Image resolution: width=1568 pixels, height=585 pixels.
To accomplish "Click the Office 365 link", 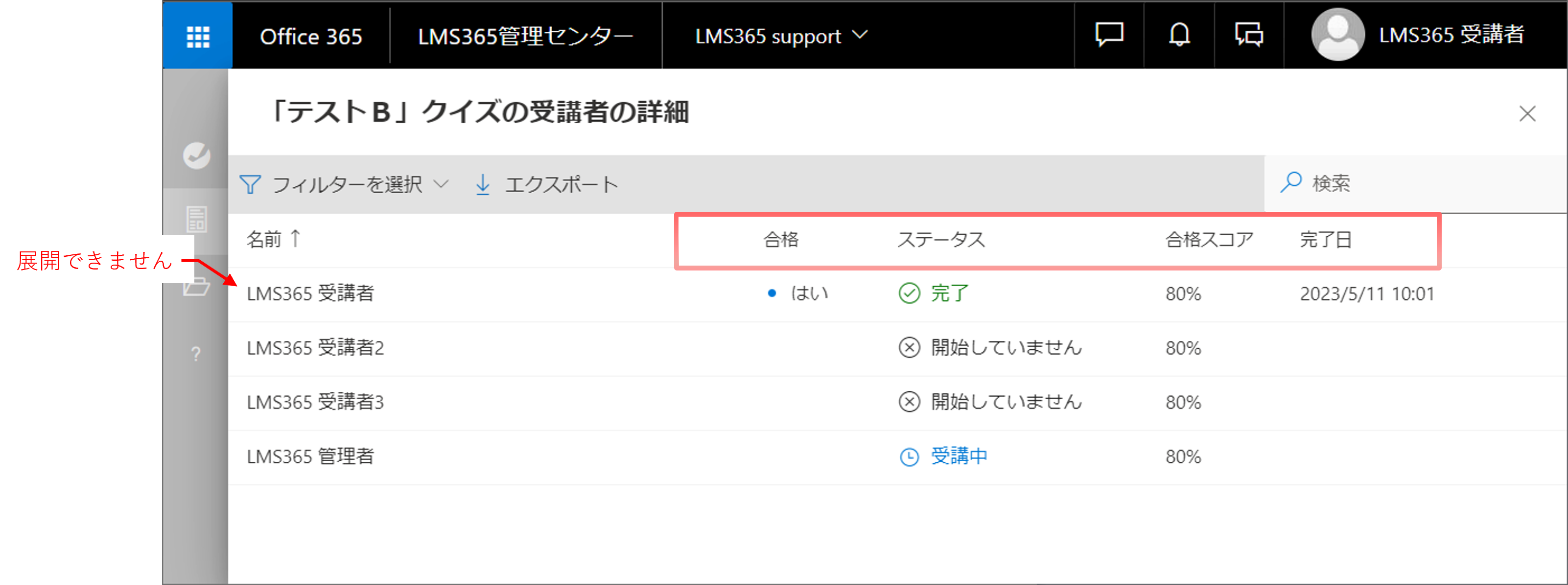I will click(311, 37).
